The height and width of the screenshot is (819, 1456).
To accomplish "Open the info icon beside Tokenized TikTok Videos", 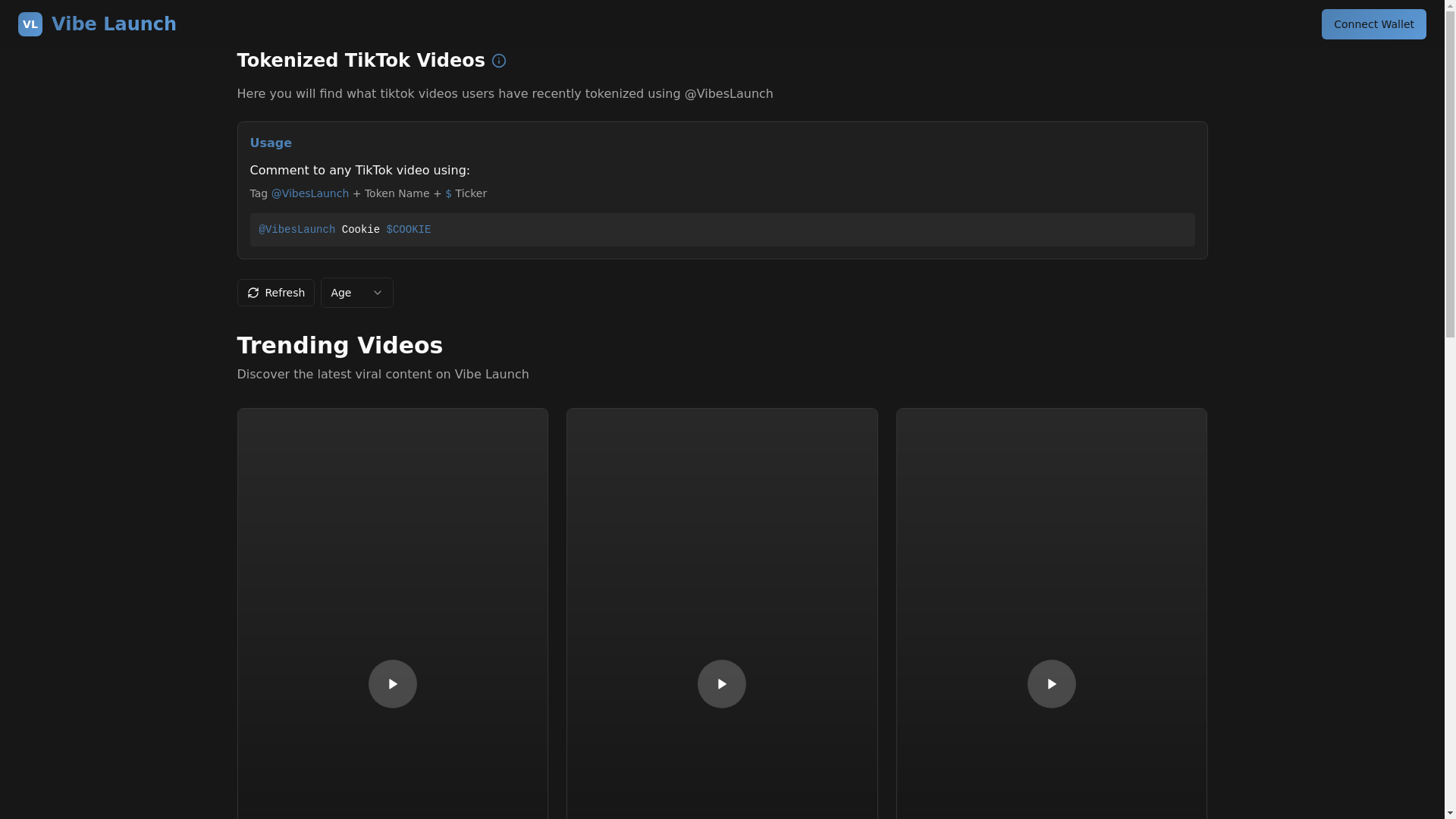I will 499,61.
